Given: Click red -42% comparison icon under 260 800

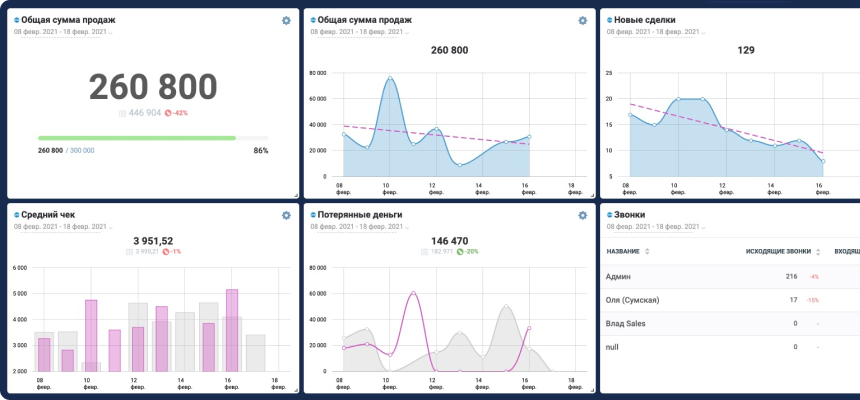Looking at the screenshot, I should (167, 113).
